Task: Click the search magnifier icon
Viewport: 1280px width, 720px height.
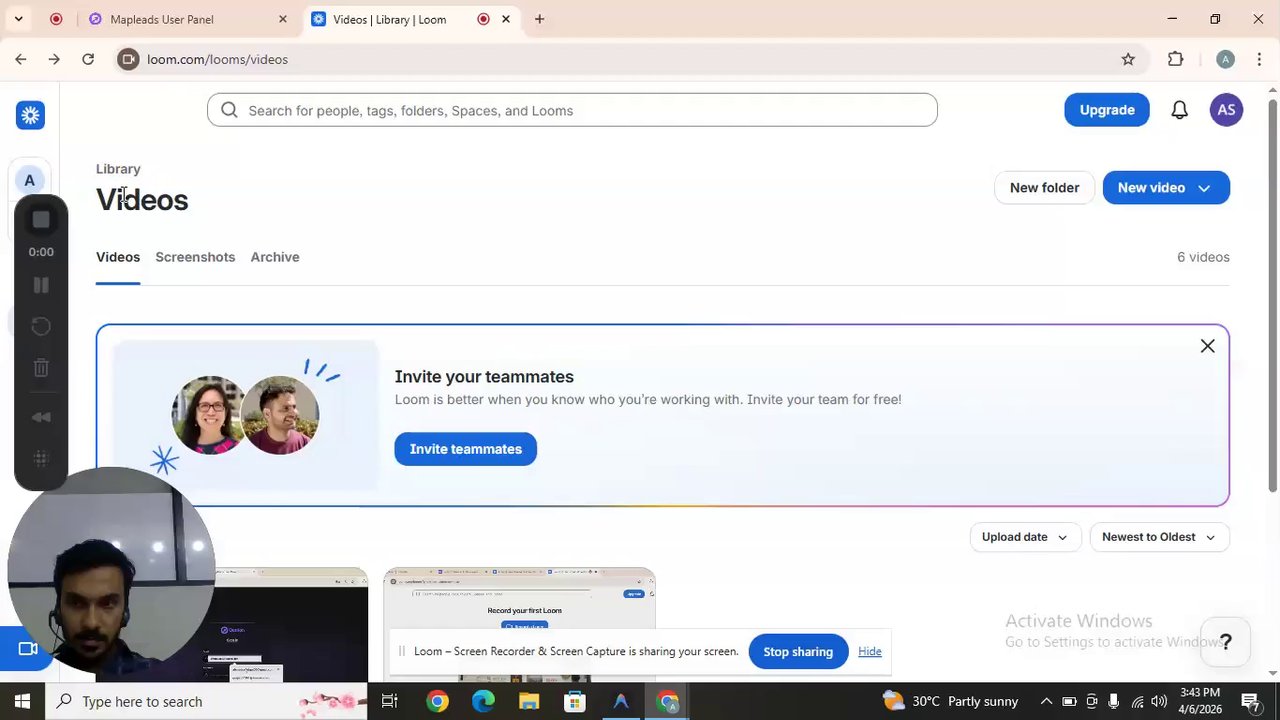Action: click(229, 110)
